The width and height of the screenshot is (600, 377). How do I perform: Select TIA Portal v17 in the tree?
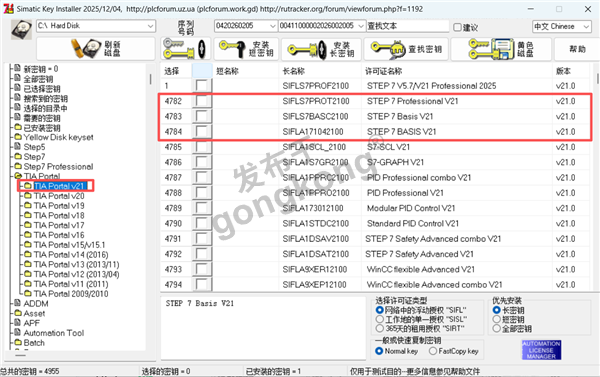point(59,225)
